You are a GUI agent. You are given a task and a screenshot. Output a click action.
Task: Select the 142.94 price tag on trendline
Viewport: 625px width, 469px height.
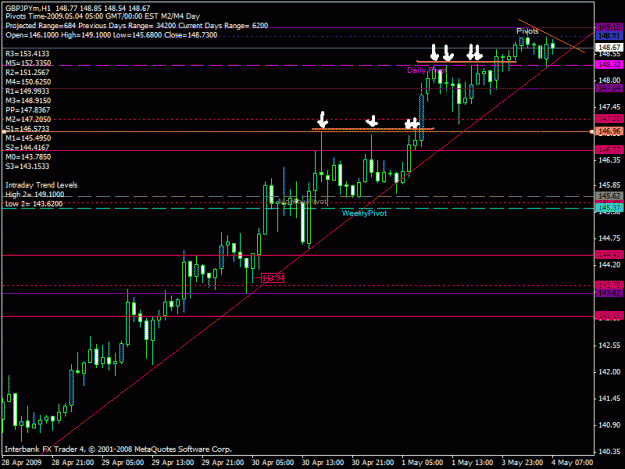pos(273,278)
